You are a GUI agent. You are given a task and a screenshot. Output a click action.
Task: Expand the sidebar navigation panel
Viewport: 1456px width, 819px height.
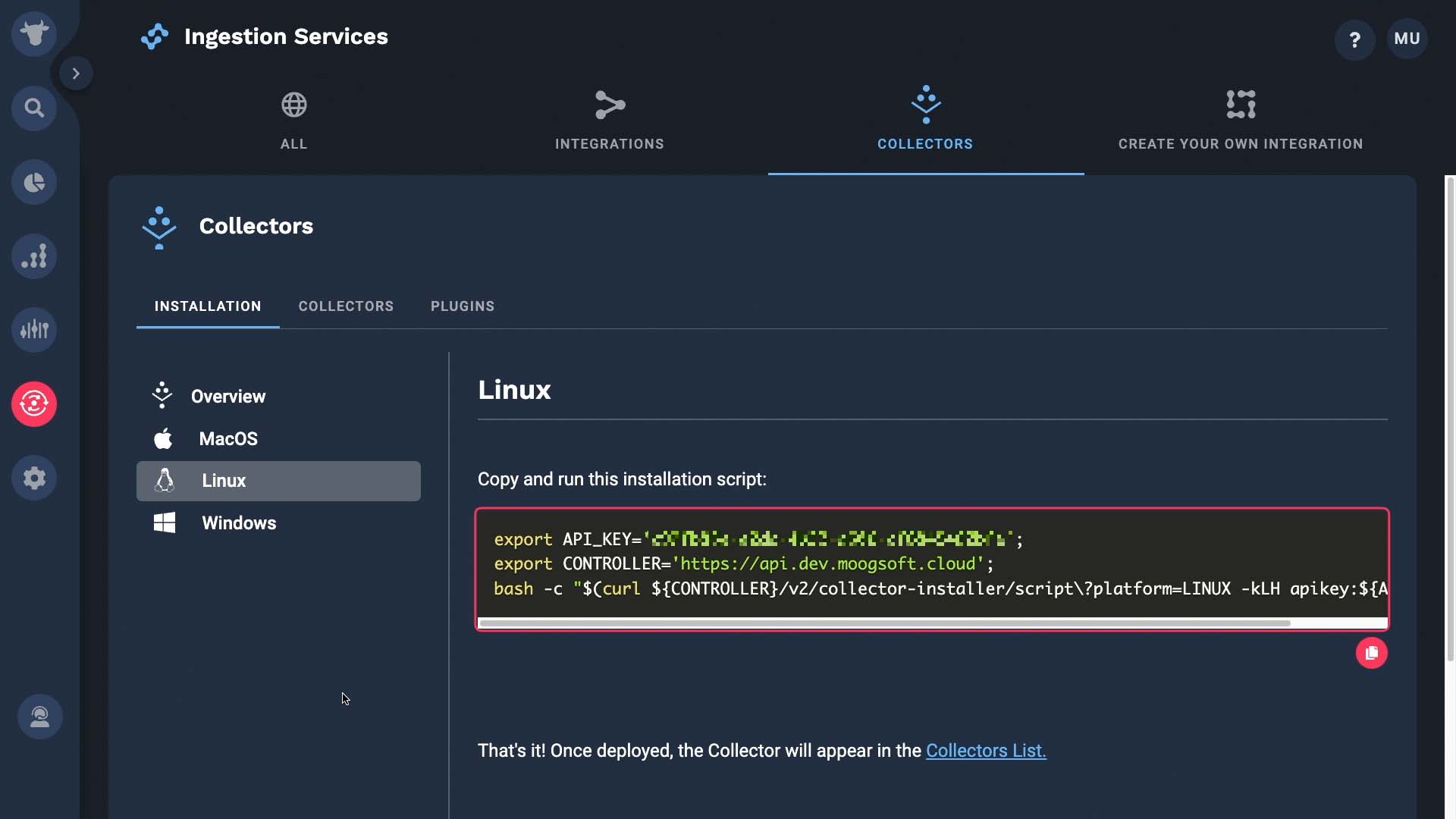76,73
